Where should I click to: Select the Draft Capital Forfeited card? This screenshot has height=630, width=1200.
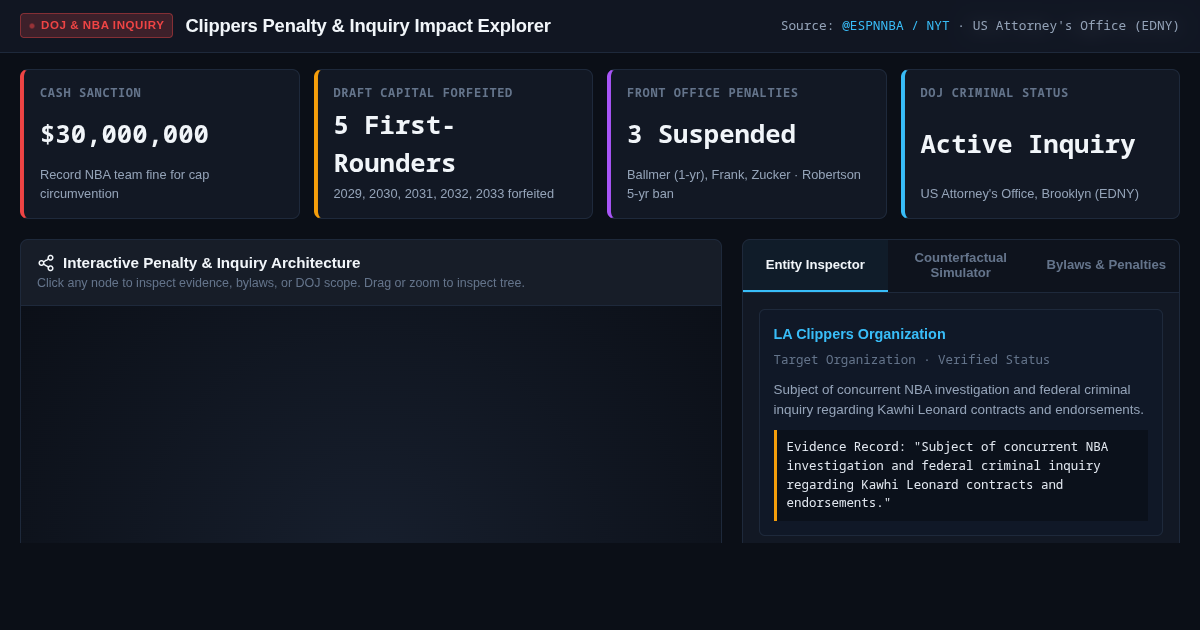(453, 144)
